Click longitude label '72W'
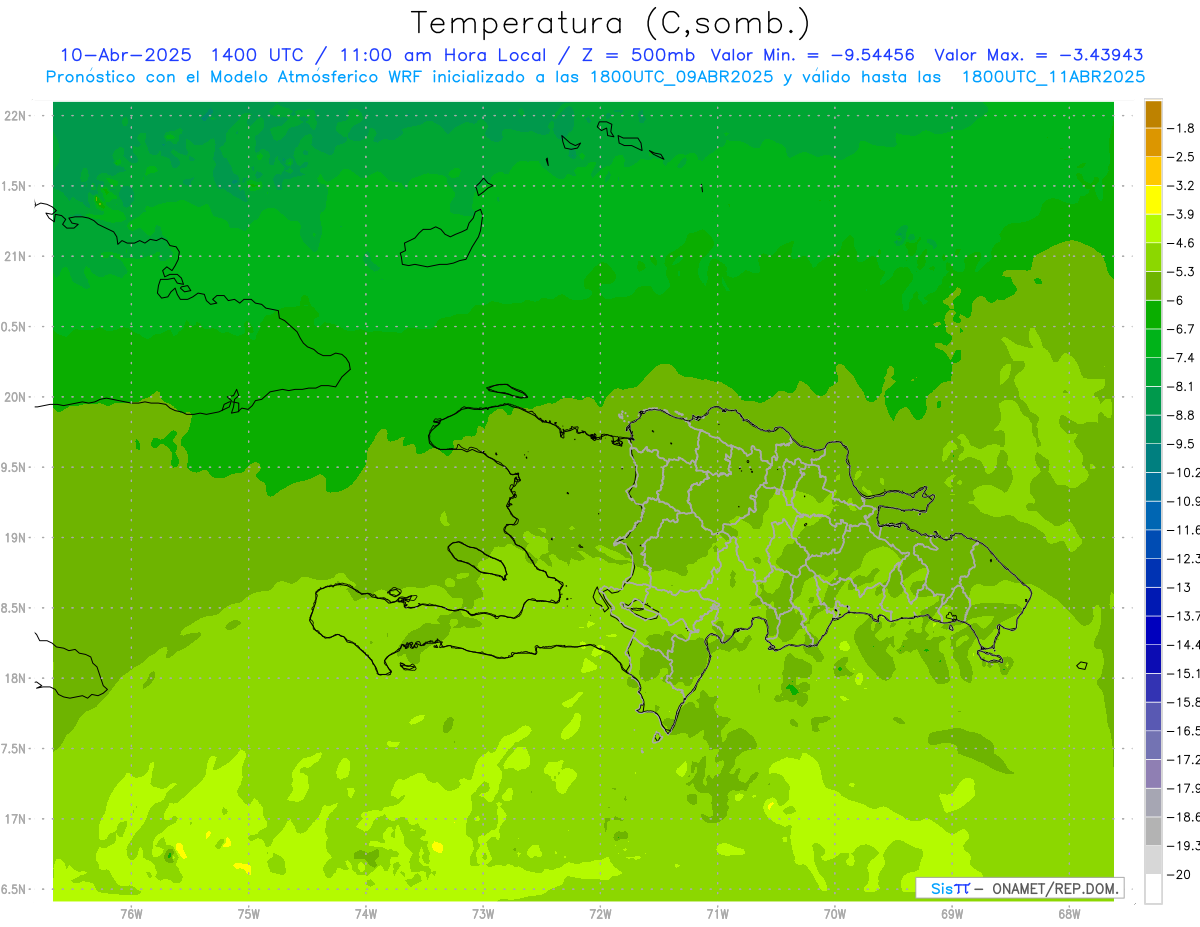1200x927 pixels. coord(600,913)
